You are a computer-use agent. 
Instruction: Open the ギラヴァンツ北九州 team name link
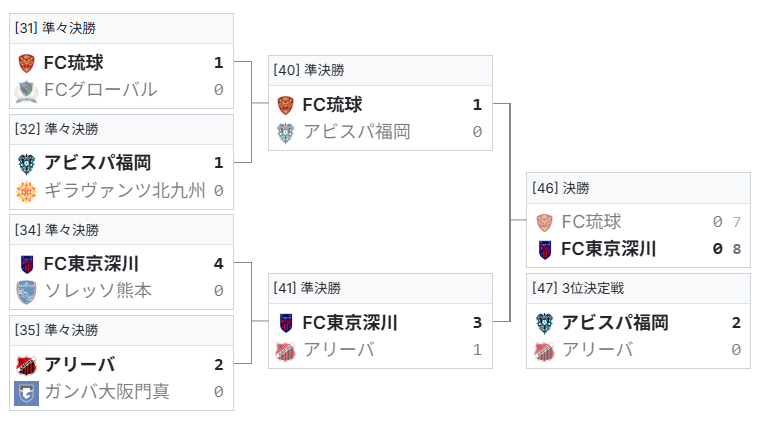click(124, 190)
